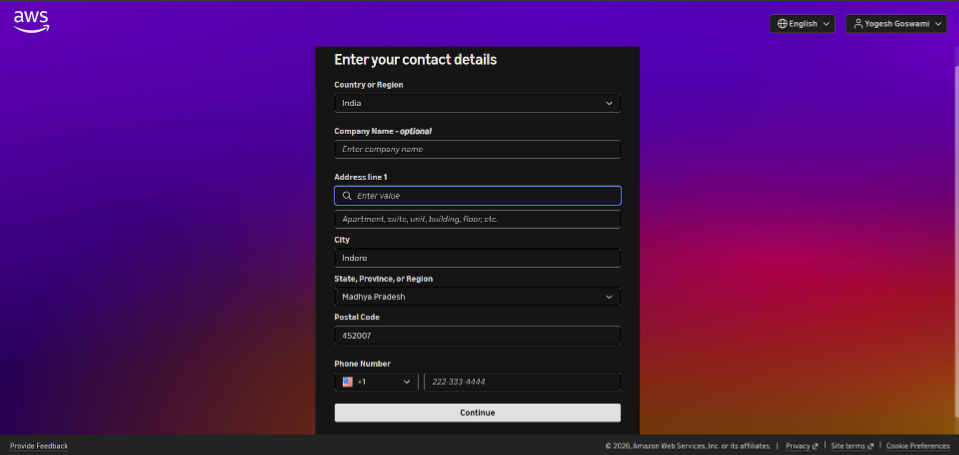Click the globe icon beside English
The height and width of the screenshot is (455, 959).
click(782, 24)
